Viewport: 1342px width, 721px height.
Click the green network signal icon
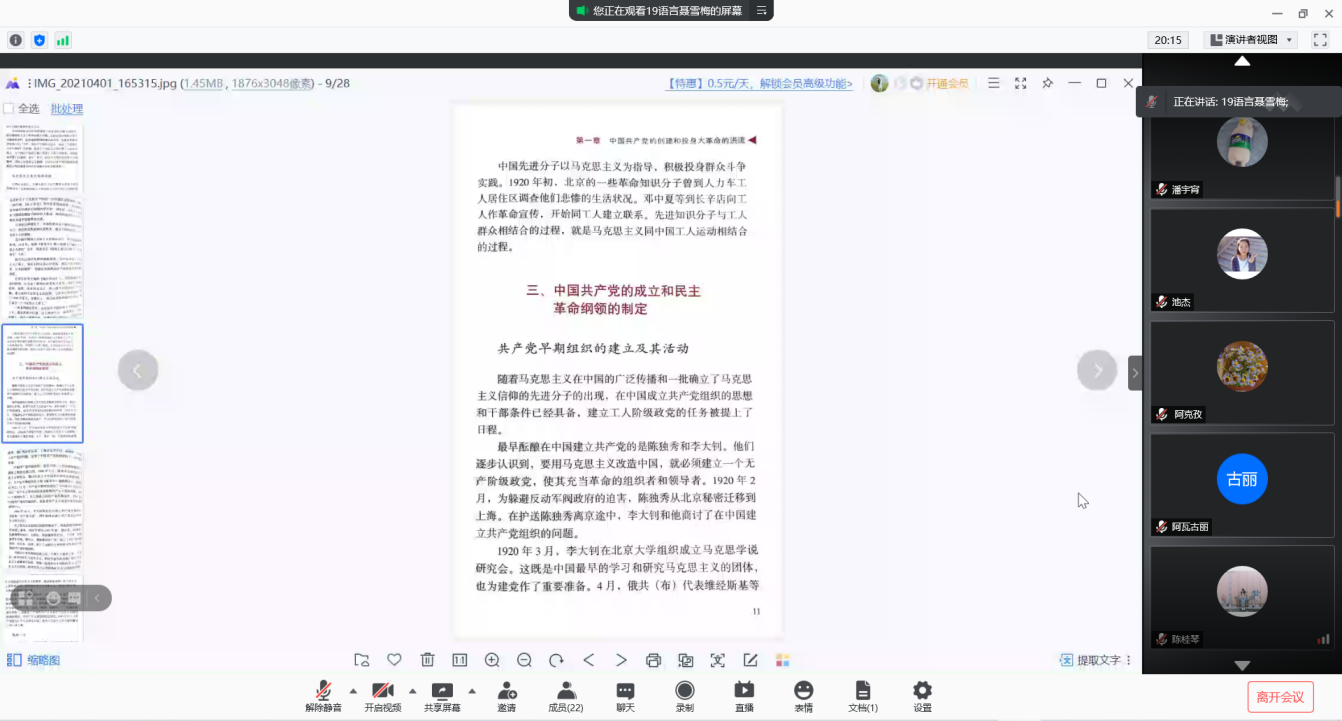click(63, 40)
